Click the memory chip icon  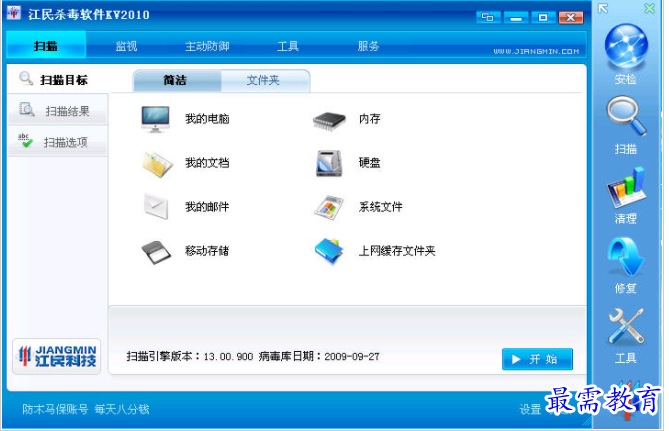pyautogui.click(x=329, y=121)
